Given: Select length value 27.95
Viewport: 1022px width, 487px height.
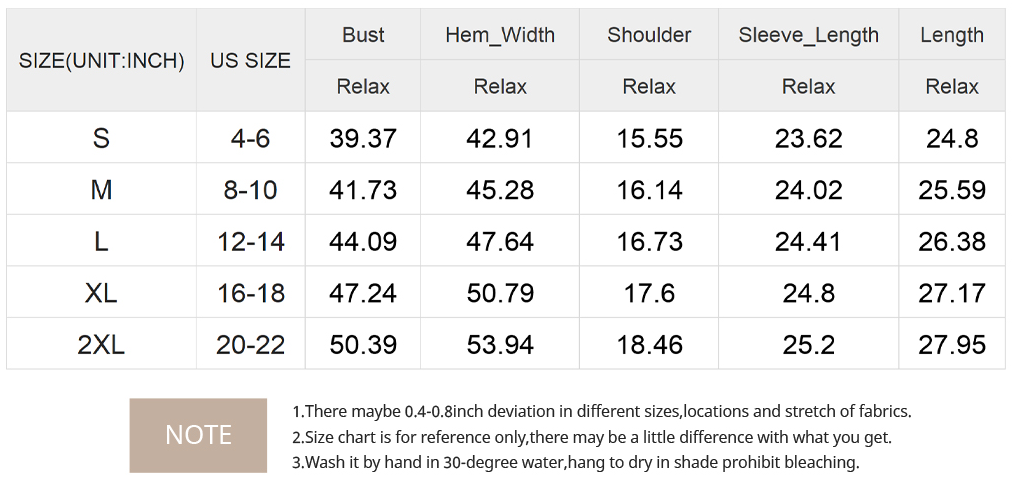Looking at the screenshot, I should click(x=952, y=345).
